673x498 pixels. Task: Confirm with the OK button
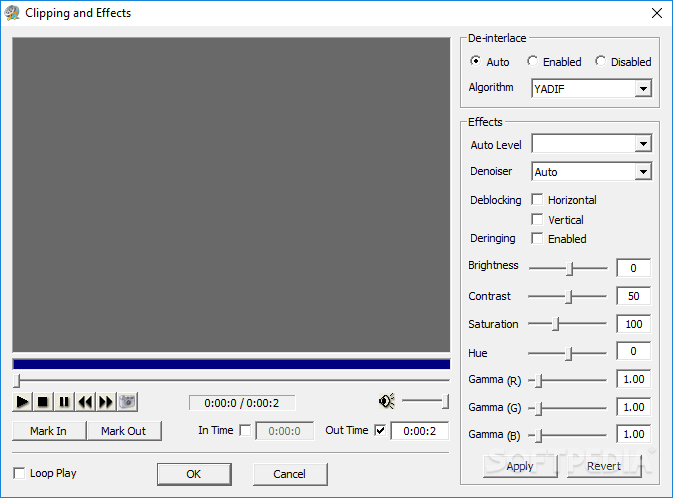(194, 474)
